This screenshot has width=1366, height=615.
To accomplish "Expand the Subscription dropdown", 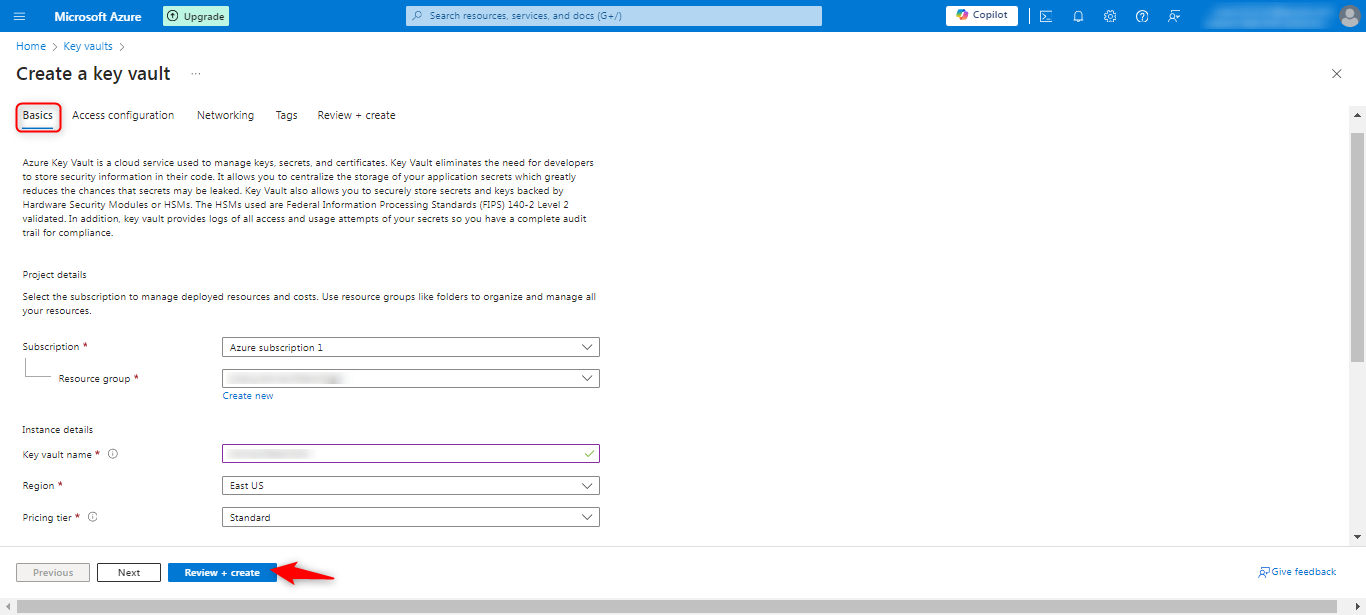I will pyautogui.click(x=411, y=347).
